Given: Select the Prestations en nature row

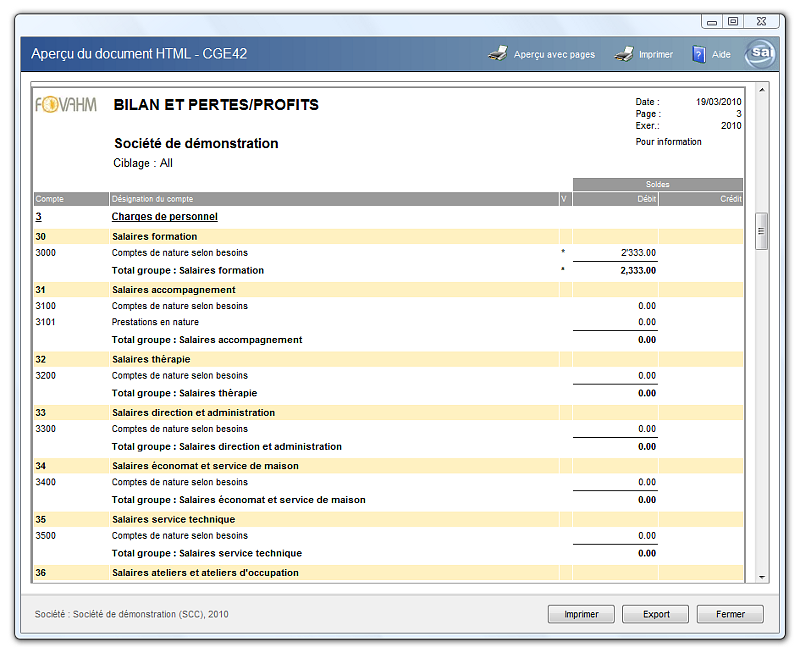Looking at the screenshot, I should (155, 322).
